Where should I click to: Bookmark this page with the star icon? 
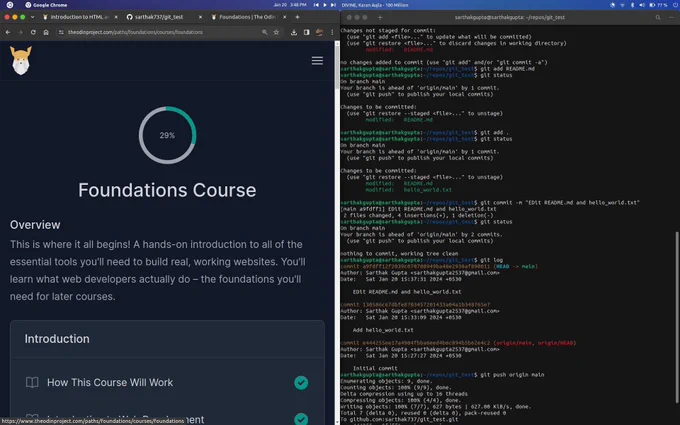(x=276, y=32)
